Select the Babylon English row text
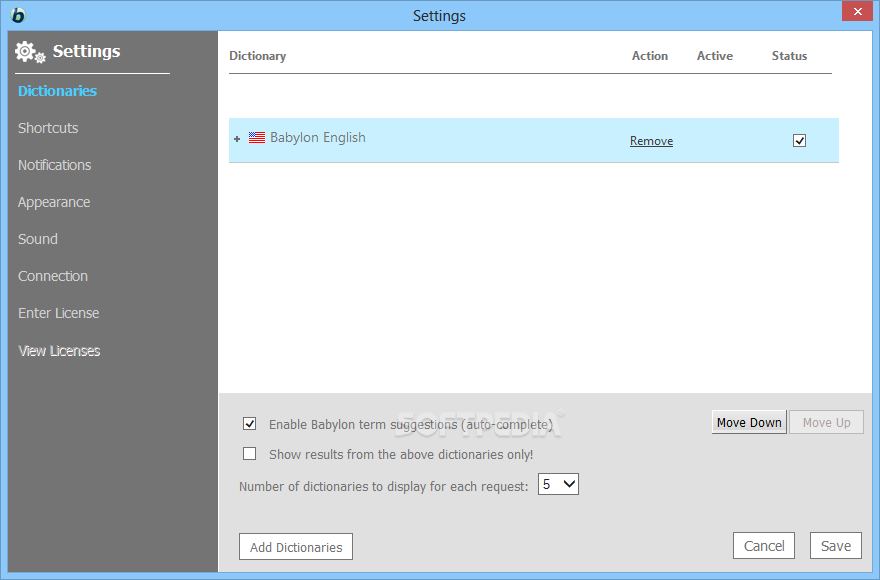This screenshot has width=880, height=580. [318, 138]
